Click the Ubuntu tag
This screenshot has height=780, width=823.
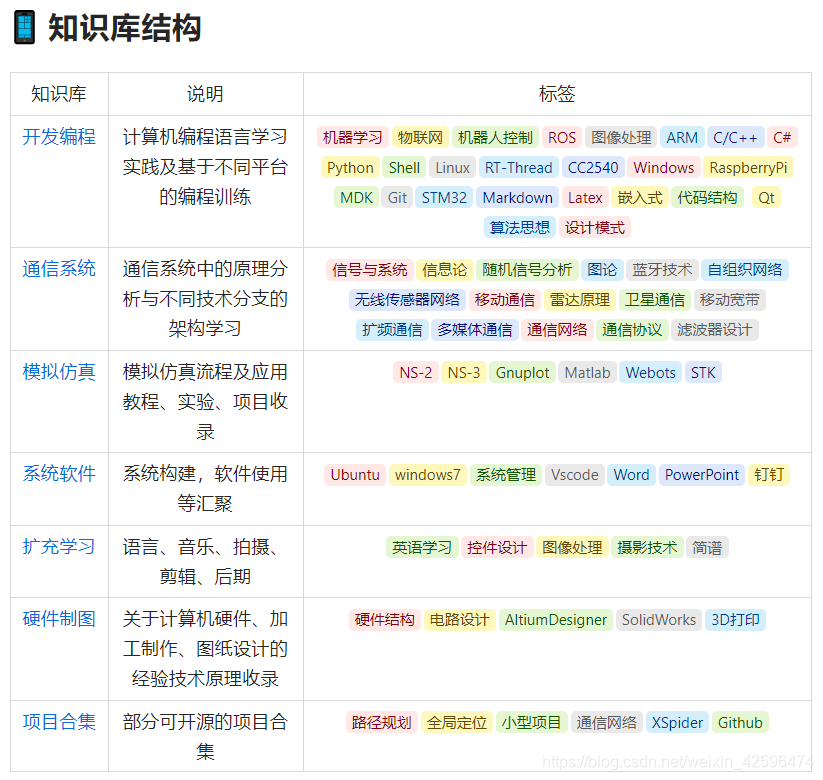pos(353,475)
